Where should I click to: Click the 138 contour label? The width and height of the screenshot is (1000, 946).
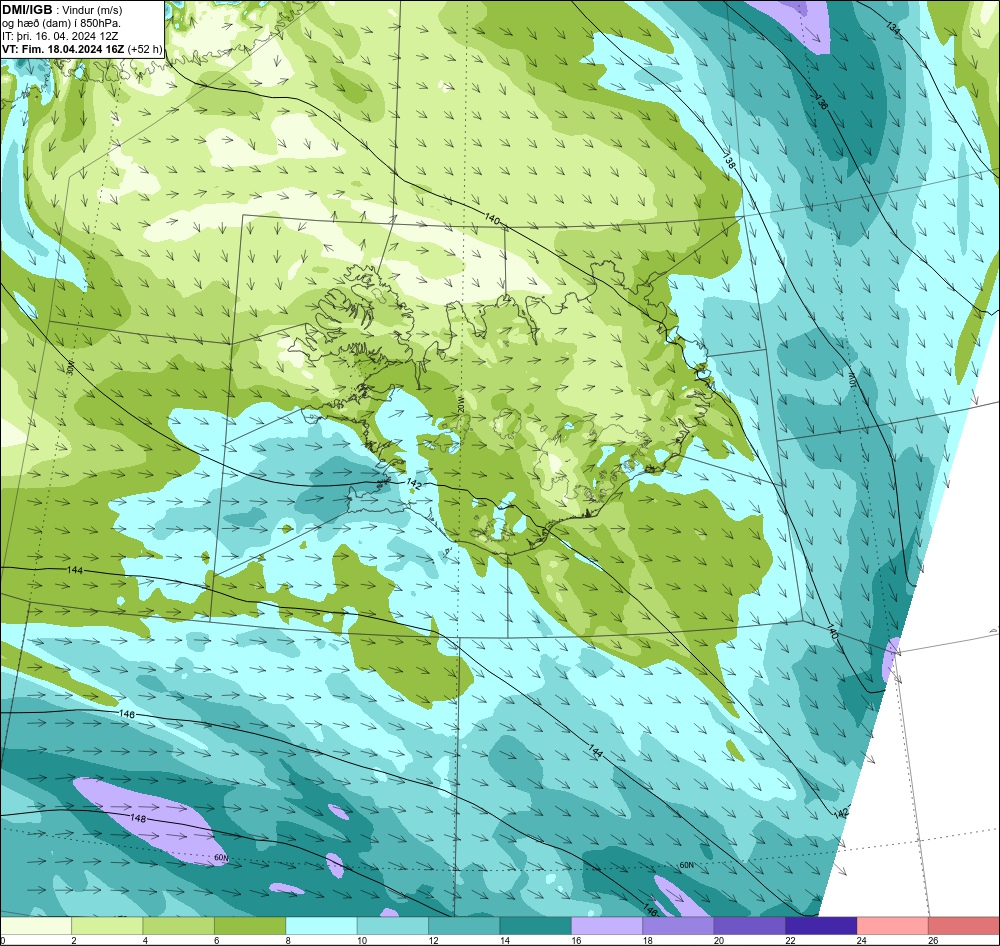coord(729,160)
